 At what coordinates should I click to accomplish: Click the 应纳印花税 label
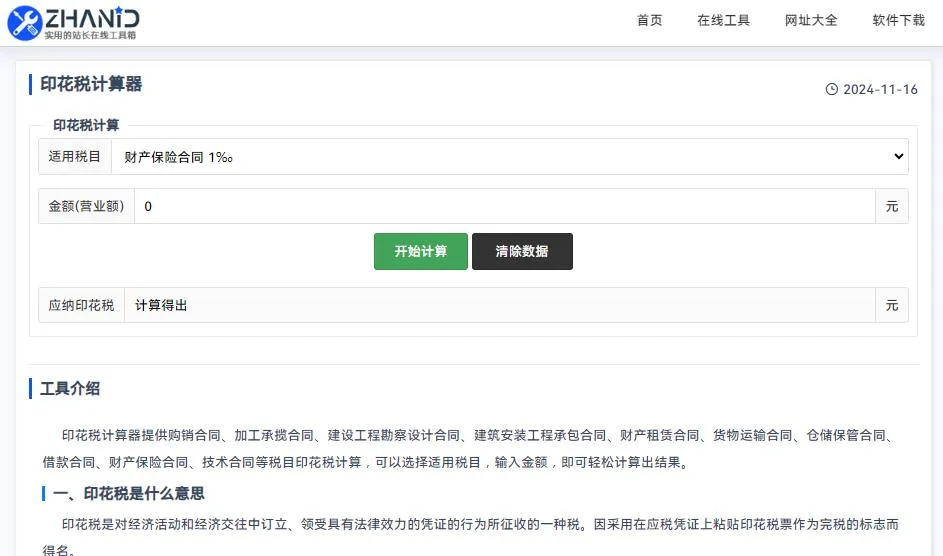[x=81, y=305]
